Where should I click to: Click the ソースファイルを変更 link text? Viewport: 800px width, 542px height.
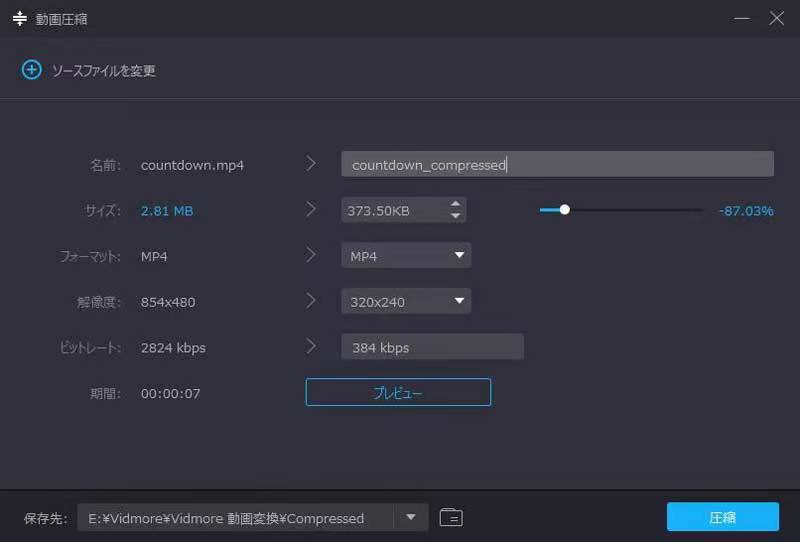pyautogui.click(x=103, y=71)
